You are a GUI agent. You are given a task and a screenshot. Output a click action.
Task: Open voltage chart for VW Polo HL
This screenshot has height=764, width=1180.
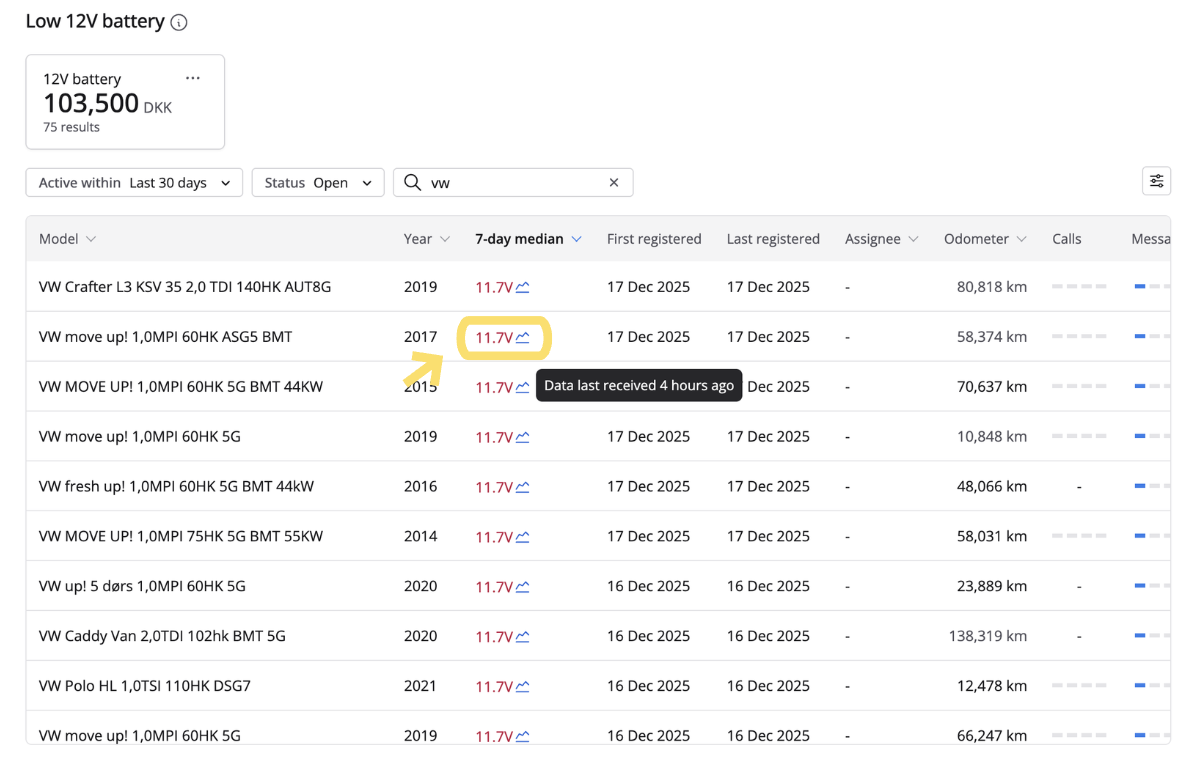[x=522, y=686]
